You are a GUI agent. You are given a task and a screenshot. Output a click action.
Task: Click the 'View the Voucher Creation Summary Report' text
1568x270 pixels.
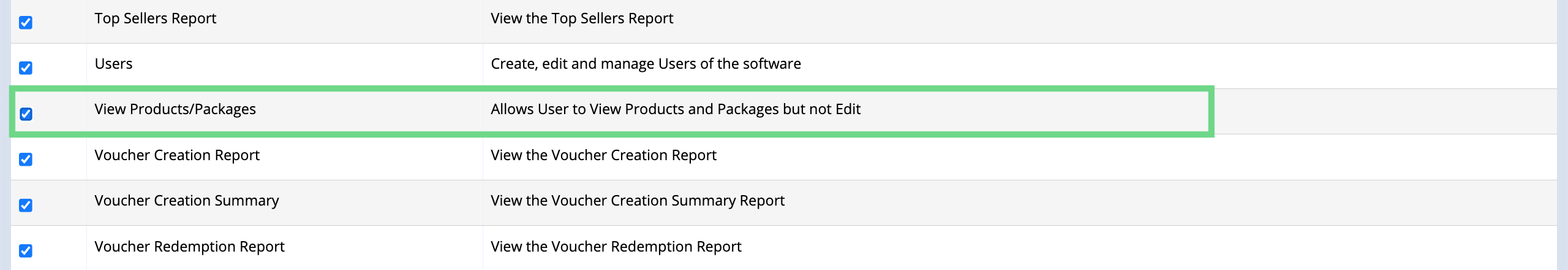(638, 201)
